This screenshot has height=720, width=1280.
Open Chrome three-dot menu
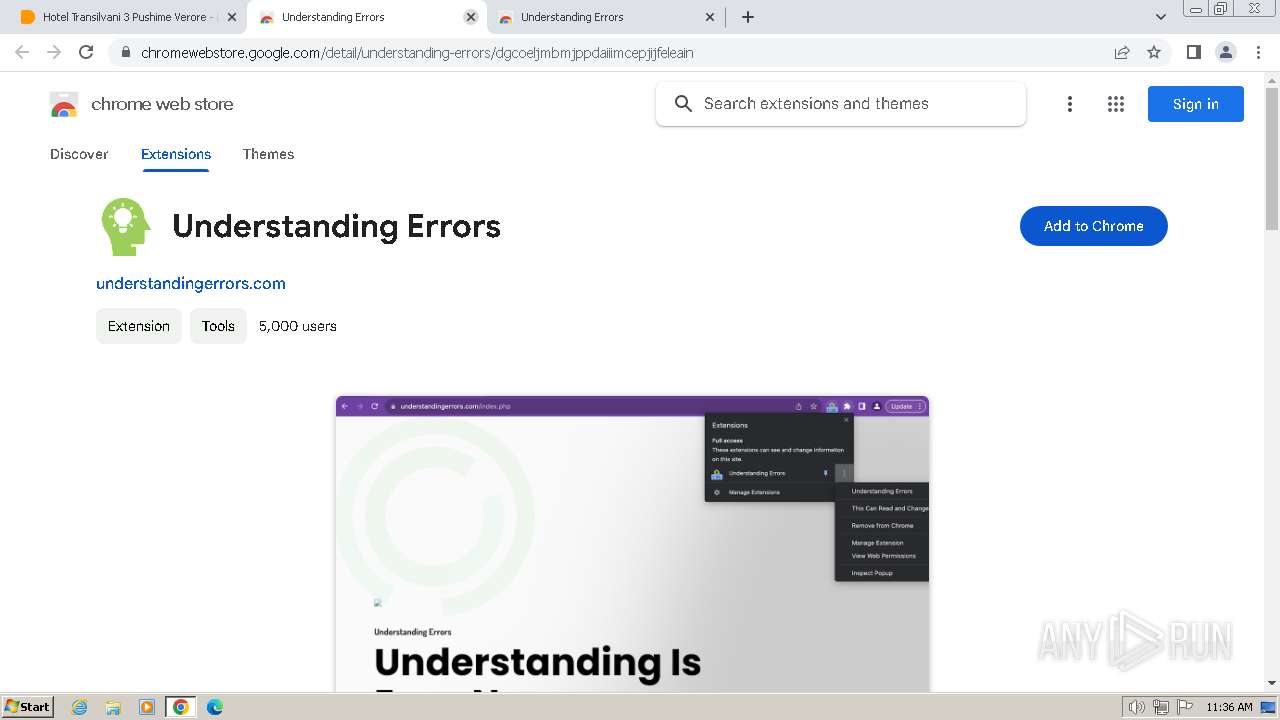(x=1259, y=52)
